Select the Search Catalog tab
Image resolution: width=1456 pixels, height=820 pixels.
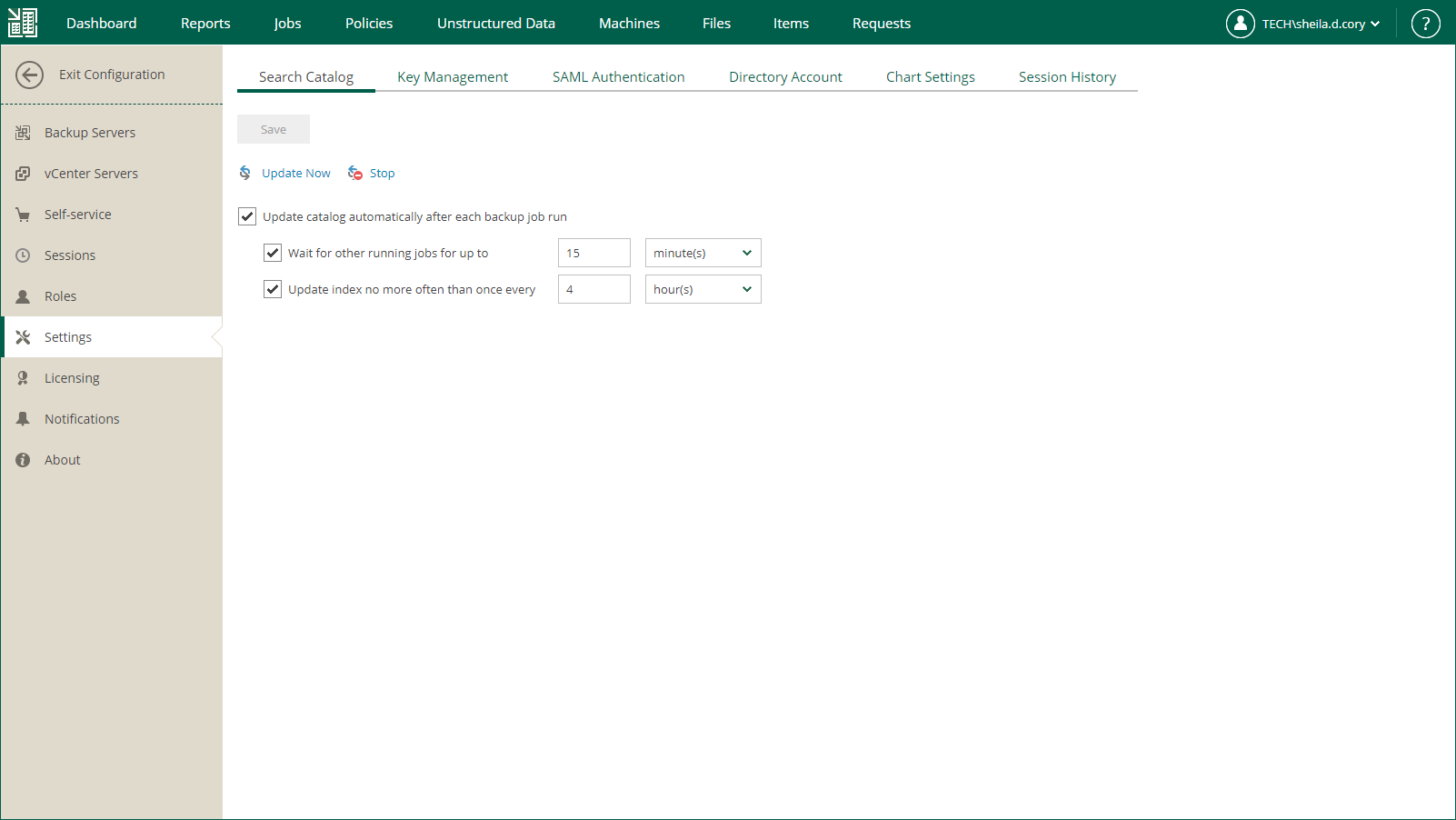pyautogui.click(x=306, y=77)
